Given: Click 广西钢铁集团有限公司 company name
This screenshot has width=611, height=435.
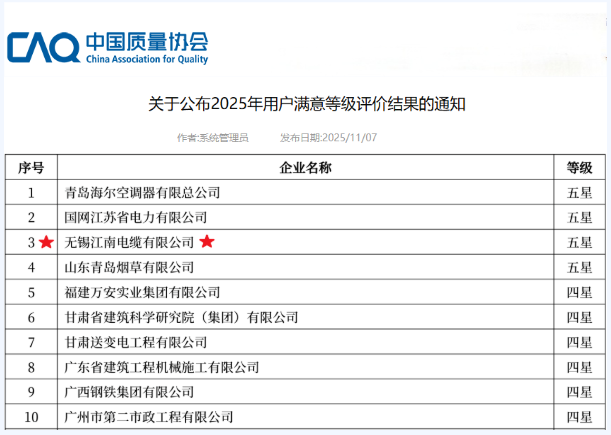Looking at the screenshot, I should (x=129, y=392).
